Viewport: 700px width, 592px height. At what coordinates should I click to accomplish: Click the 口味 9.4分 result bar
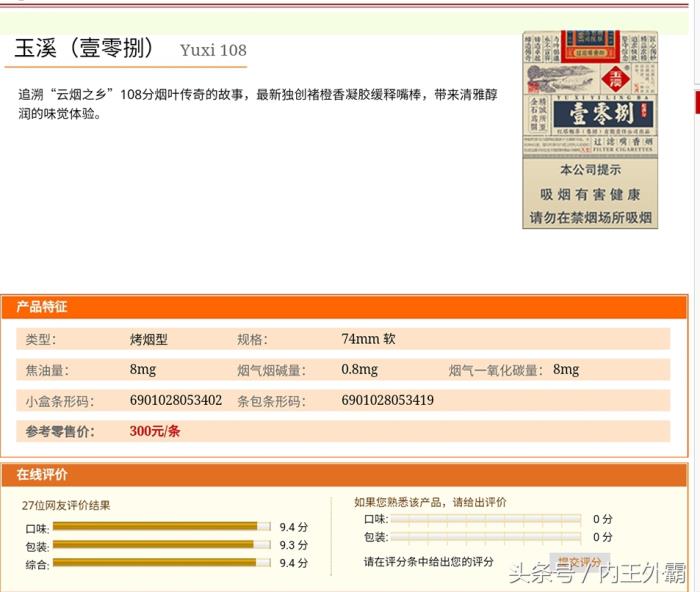click(161, 526)
